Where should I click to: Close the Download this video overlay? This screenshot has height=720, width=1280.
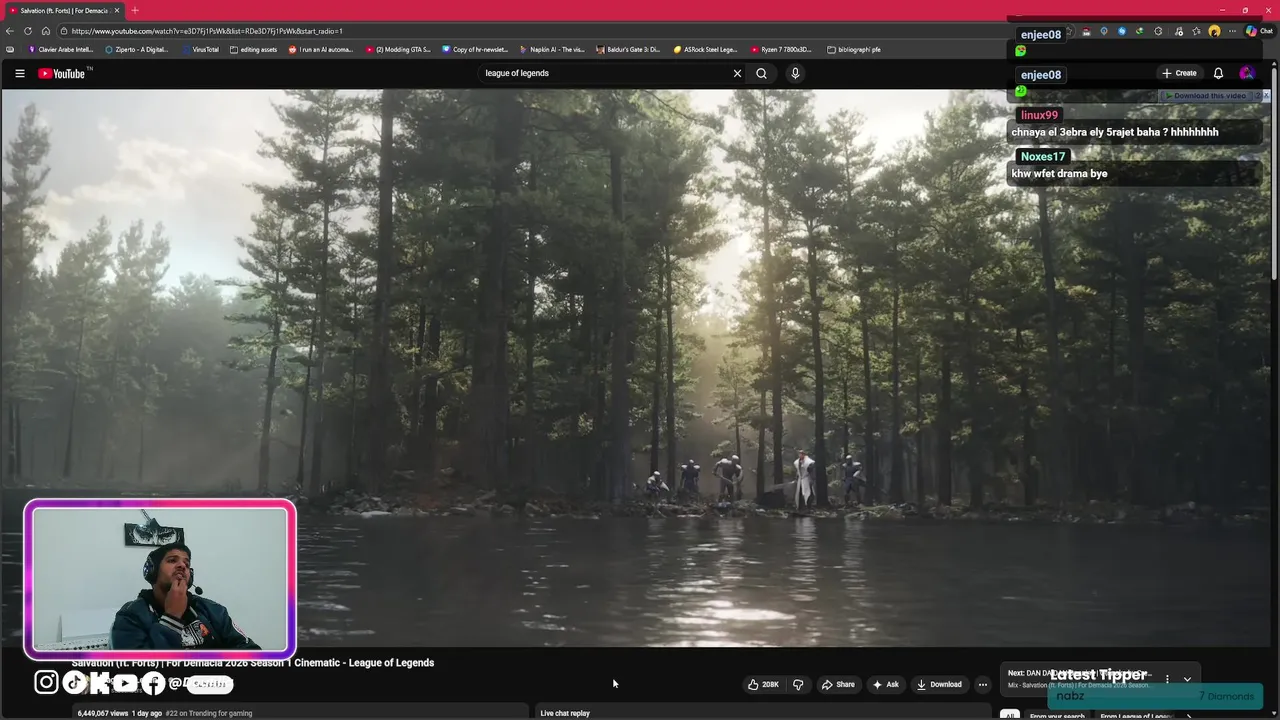[1266, 96]
